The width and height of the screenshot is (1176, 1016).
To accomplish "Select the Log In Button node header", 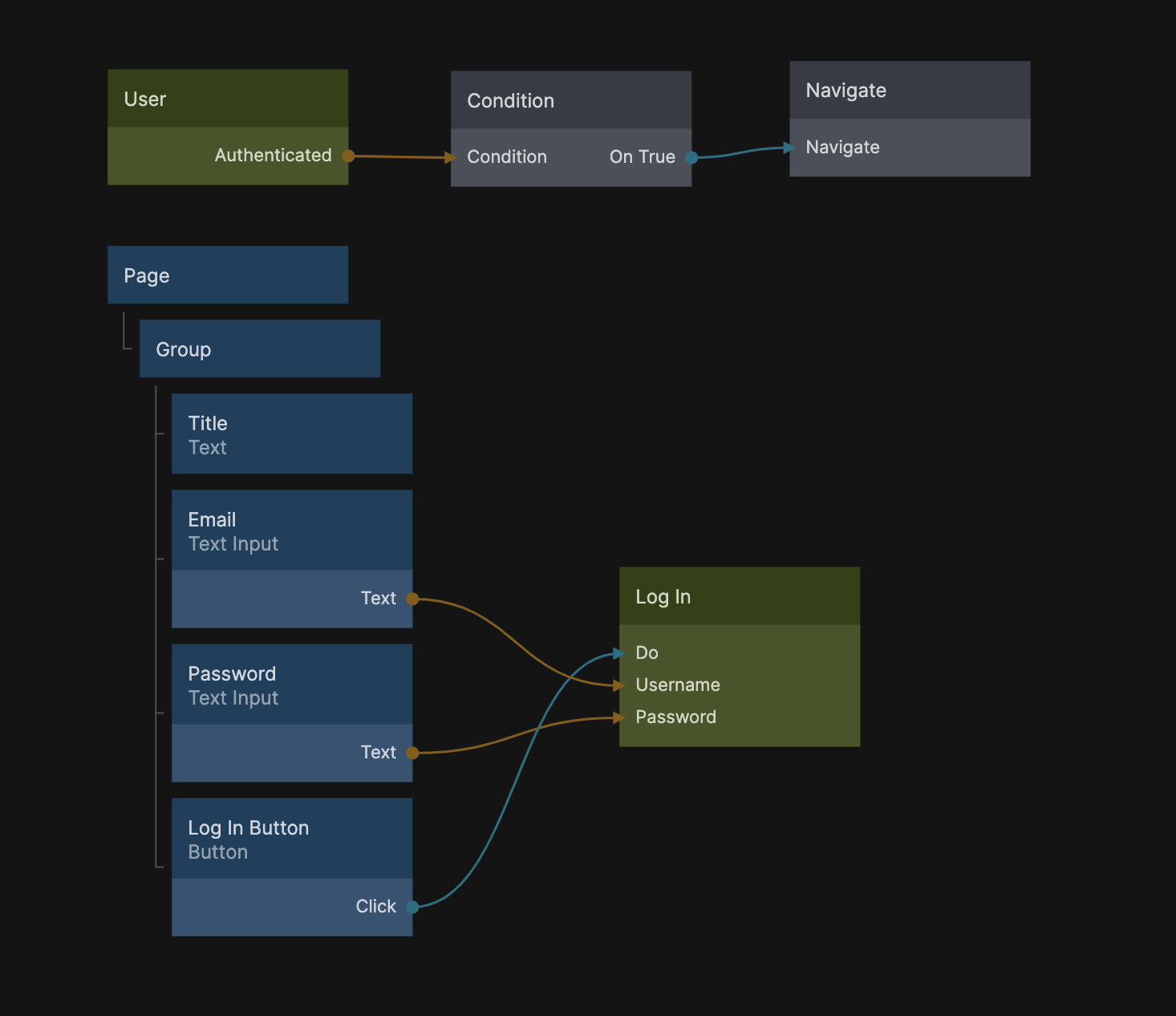I will coord(292,839).
